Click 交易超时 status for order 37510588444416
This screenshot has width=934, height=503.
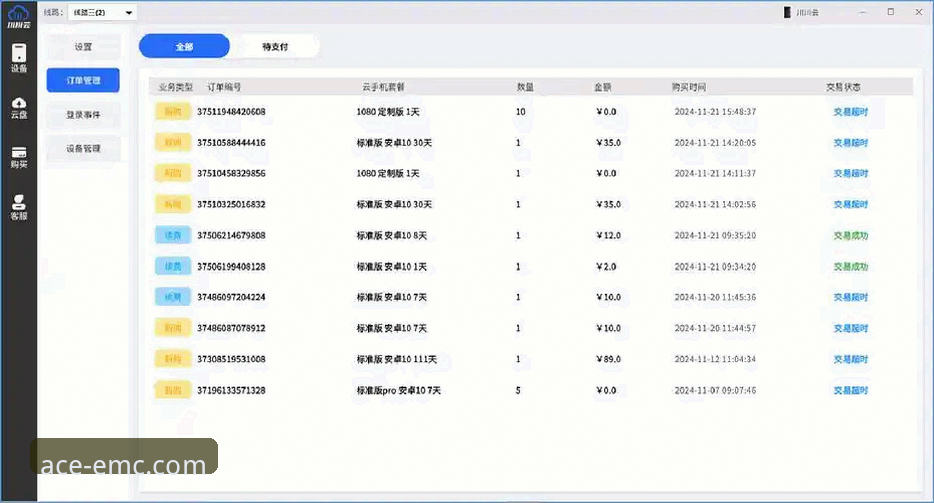851,143
